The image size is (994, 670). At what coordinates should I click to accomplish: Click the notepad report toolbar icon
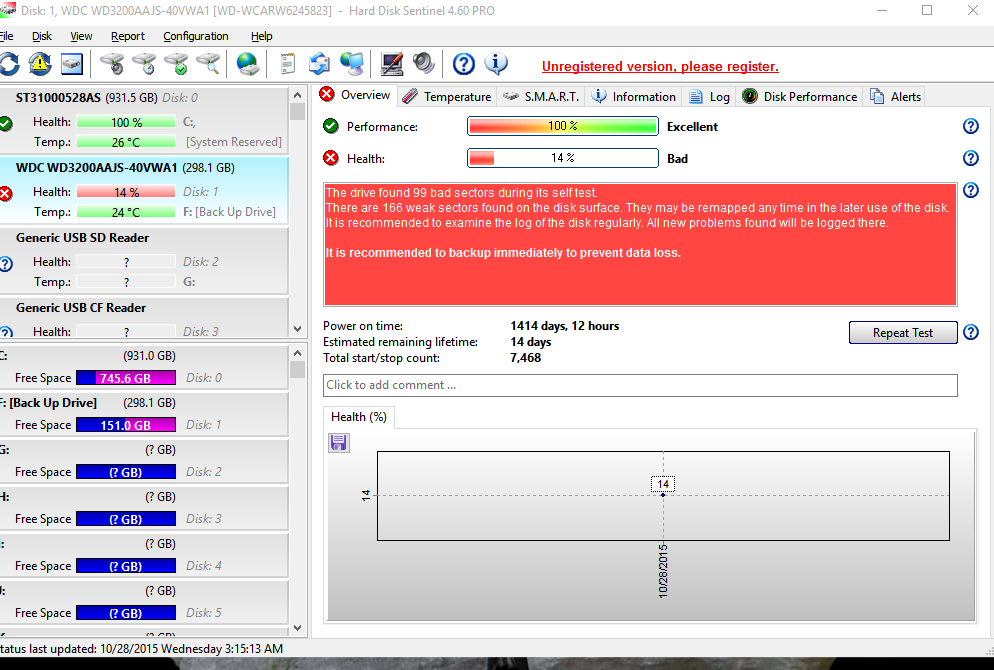(288, 64)
